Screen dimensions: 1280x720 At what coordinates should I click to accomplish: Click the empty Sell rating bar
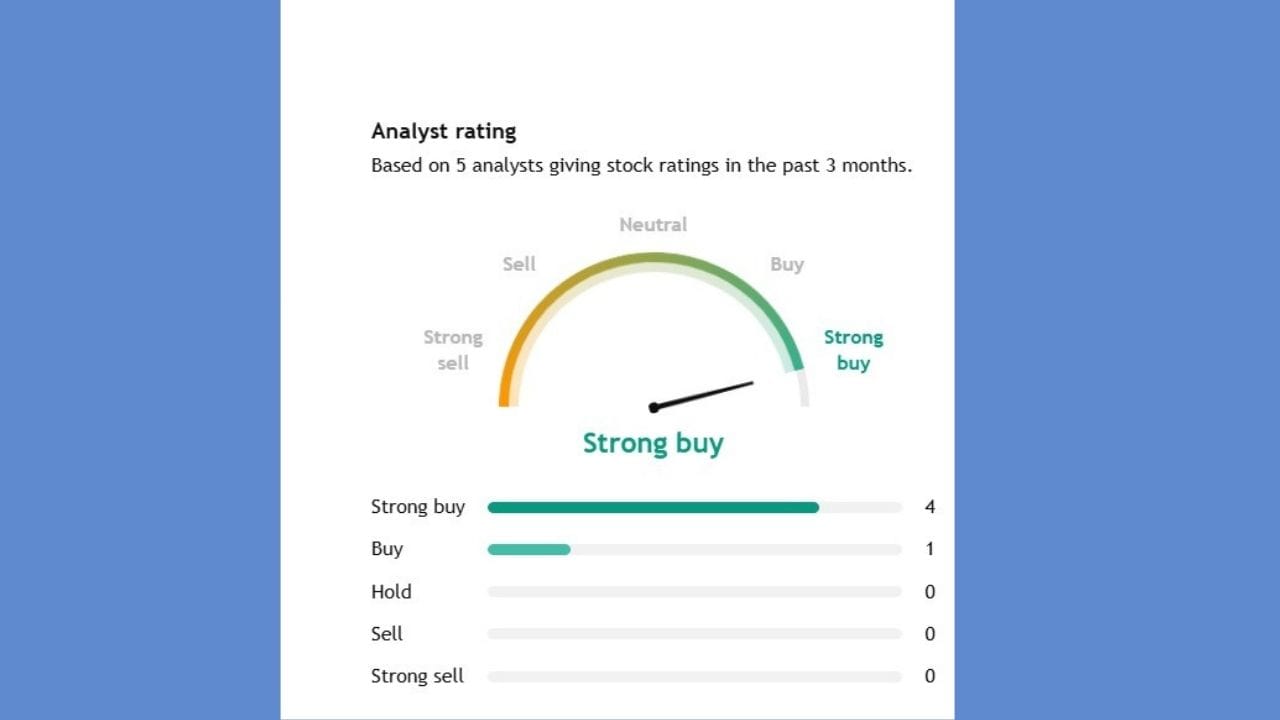pyautogui.click(x=694, y=634)
